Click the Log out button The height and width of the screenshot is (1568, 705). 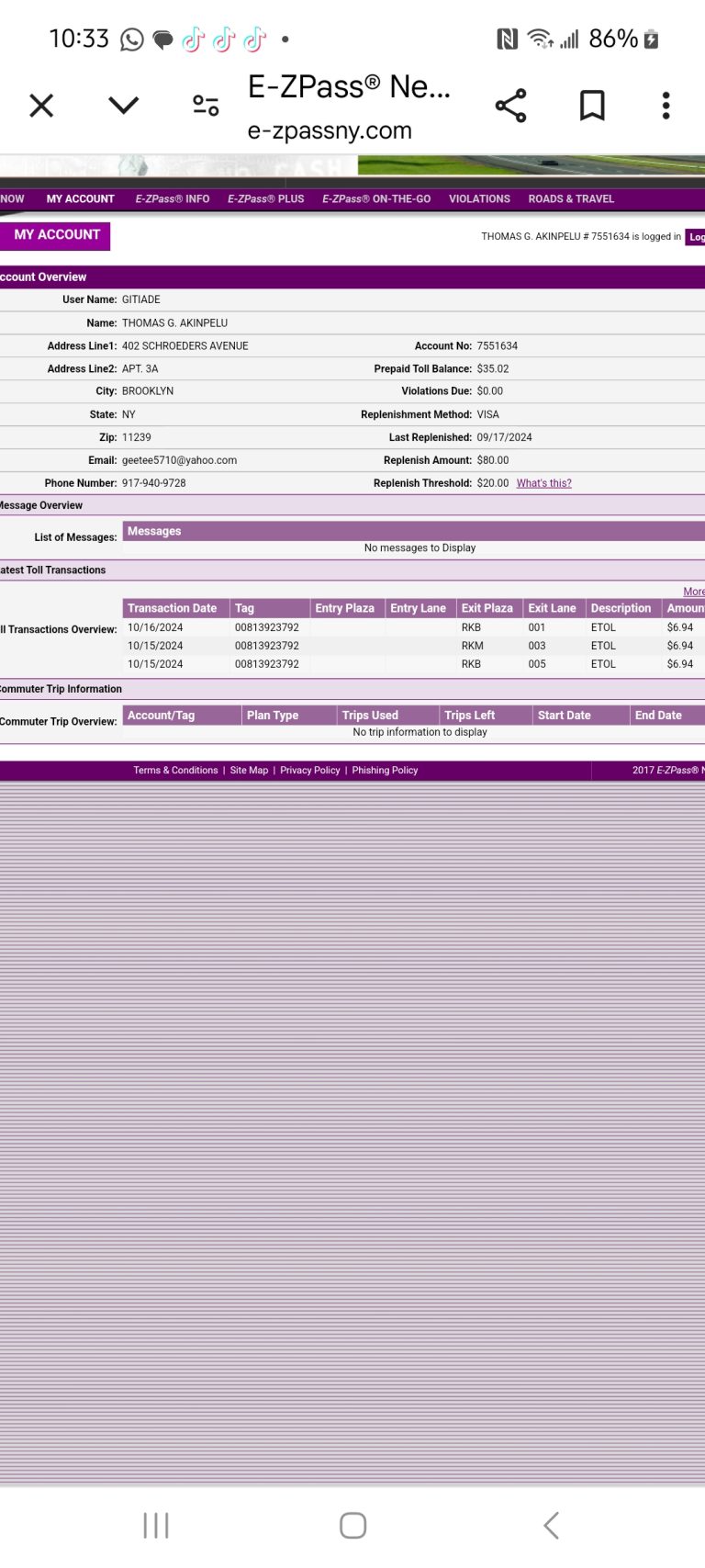(x=696, y=237)
